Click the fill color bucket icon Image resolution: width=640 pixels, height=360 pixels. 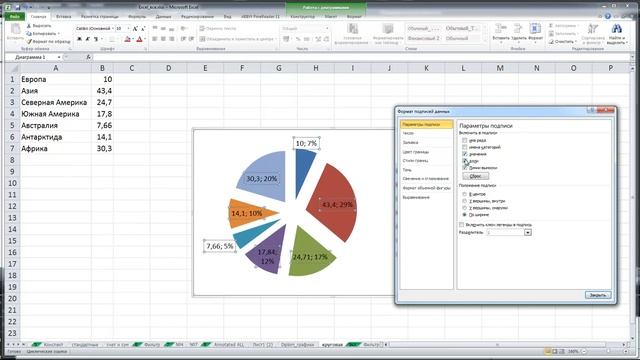(127, 39)
